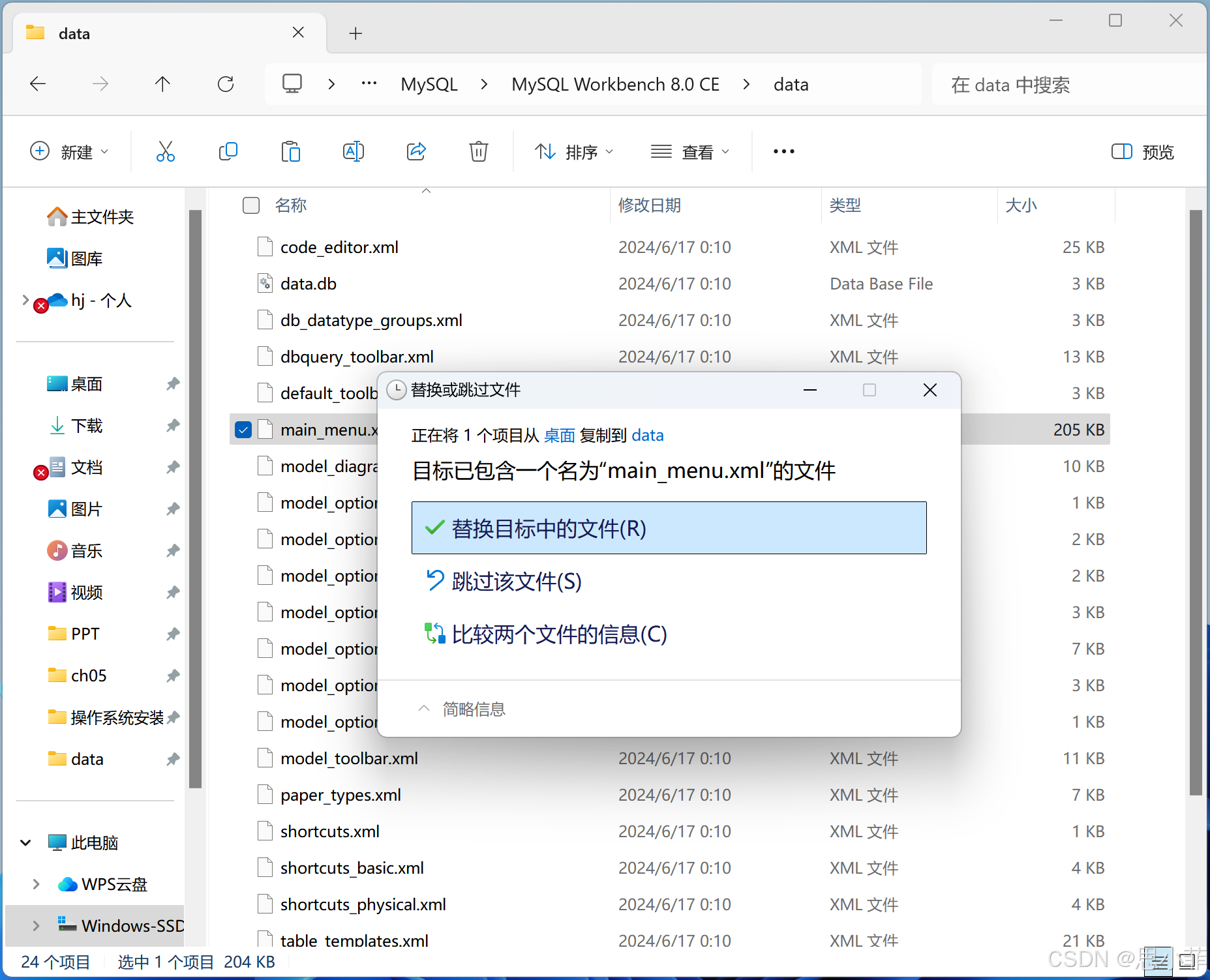Click the Rename icon in toolbar
Image resolution: width=1210 pixels, height=980 pixels.
click(354, 152)
